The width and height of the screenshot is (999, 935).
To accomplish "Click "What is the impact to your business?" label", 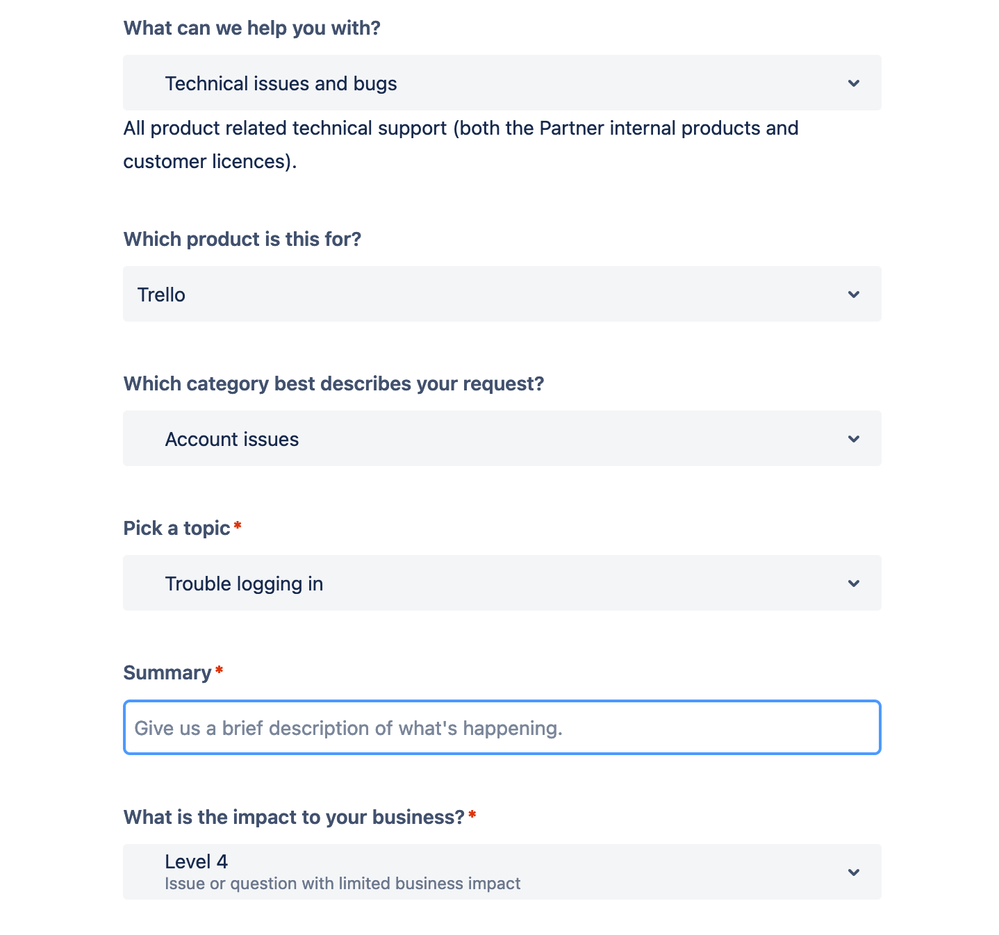I will click(293, 817).
